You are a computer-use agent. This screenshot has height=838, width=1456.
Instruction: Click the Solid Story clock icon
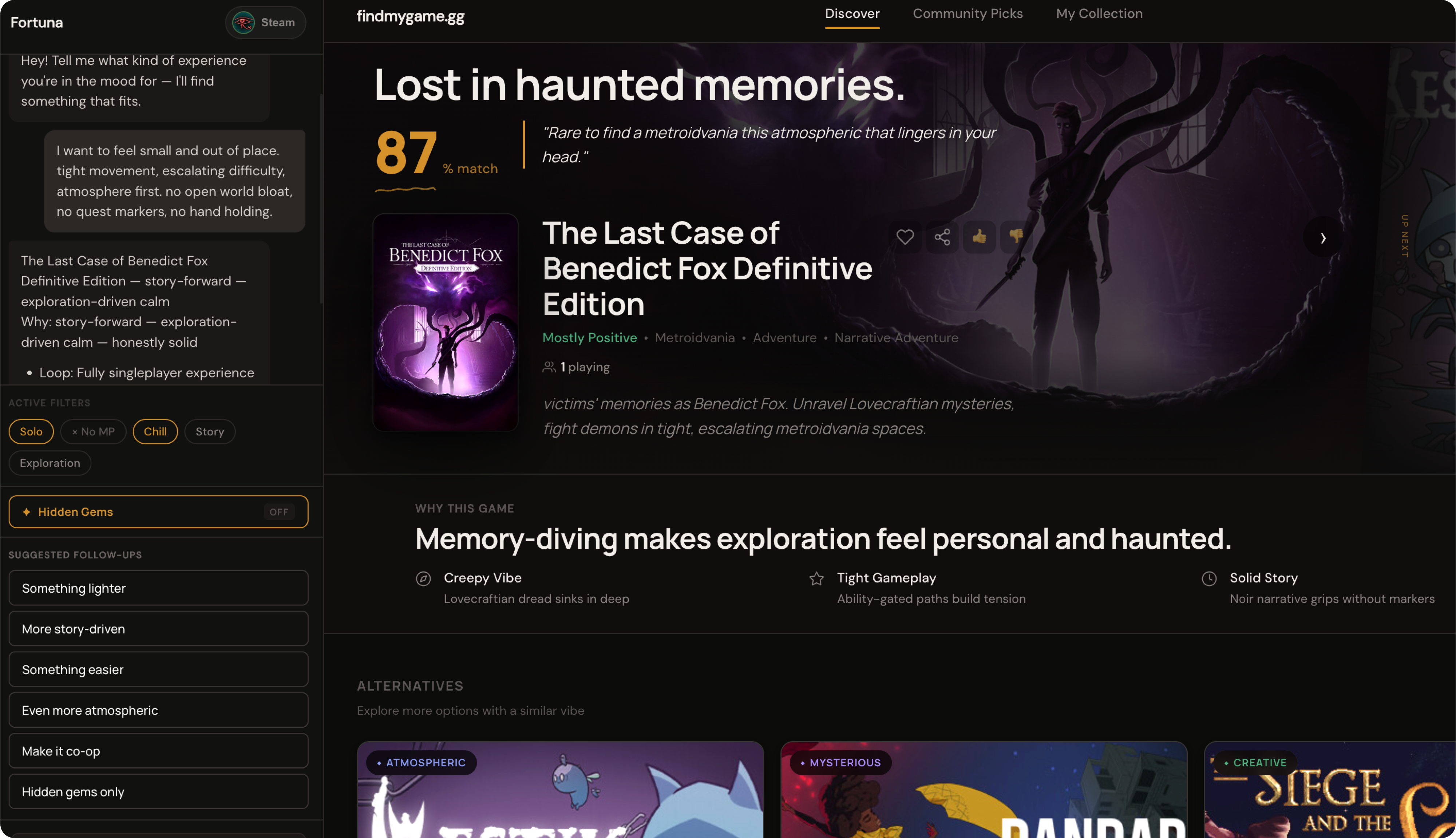[1209, 578]
